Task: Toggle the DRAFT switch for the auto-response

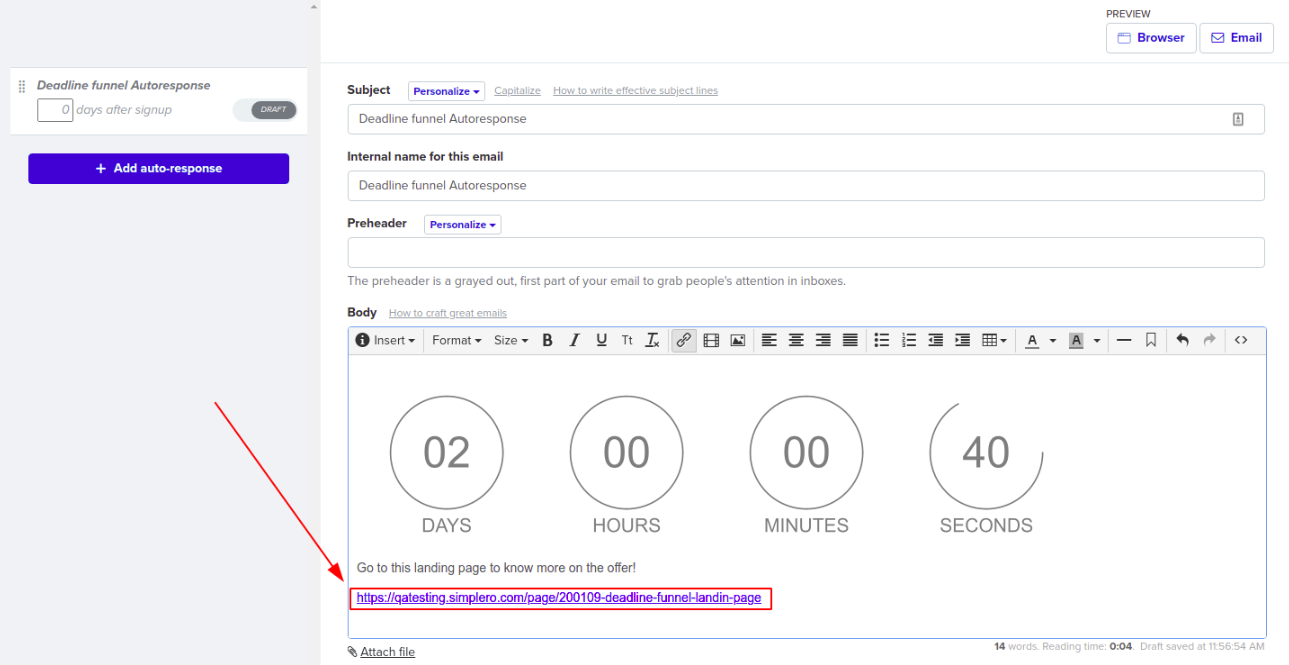Action: (264, 110)
